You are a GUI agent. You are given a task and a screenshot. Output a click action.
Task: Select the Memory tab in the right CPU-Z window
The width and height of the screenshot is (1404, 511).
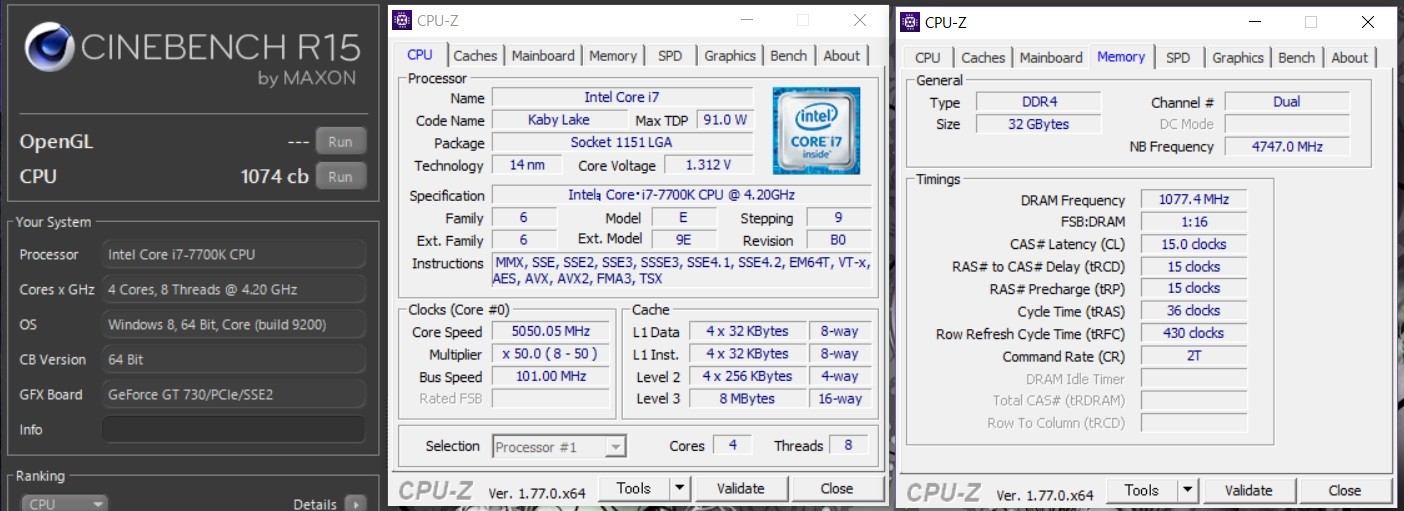point(1121,56)
